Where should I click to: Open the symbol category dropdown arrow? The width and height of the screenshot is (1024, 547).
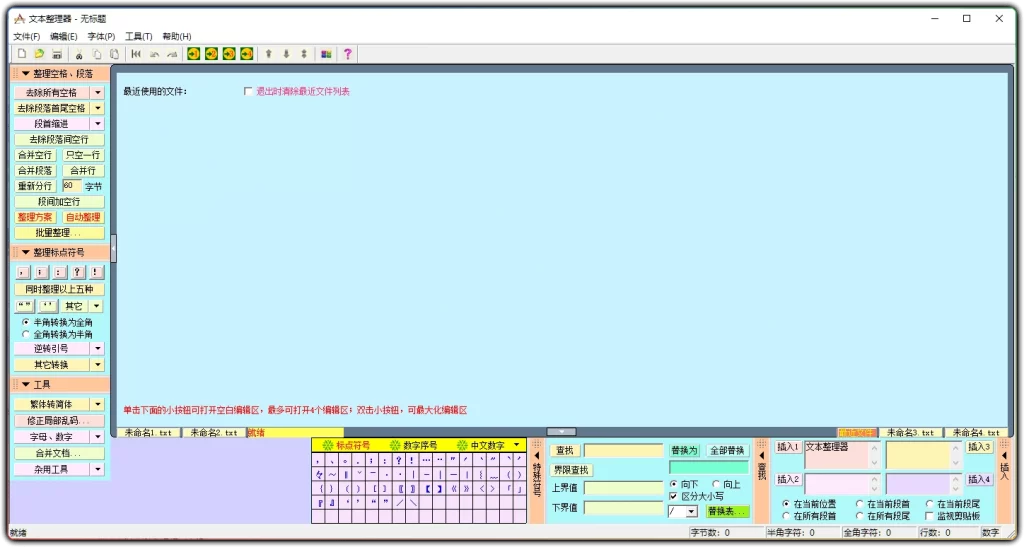point(517,445)
